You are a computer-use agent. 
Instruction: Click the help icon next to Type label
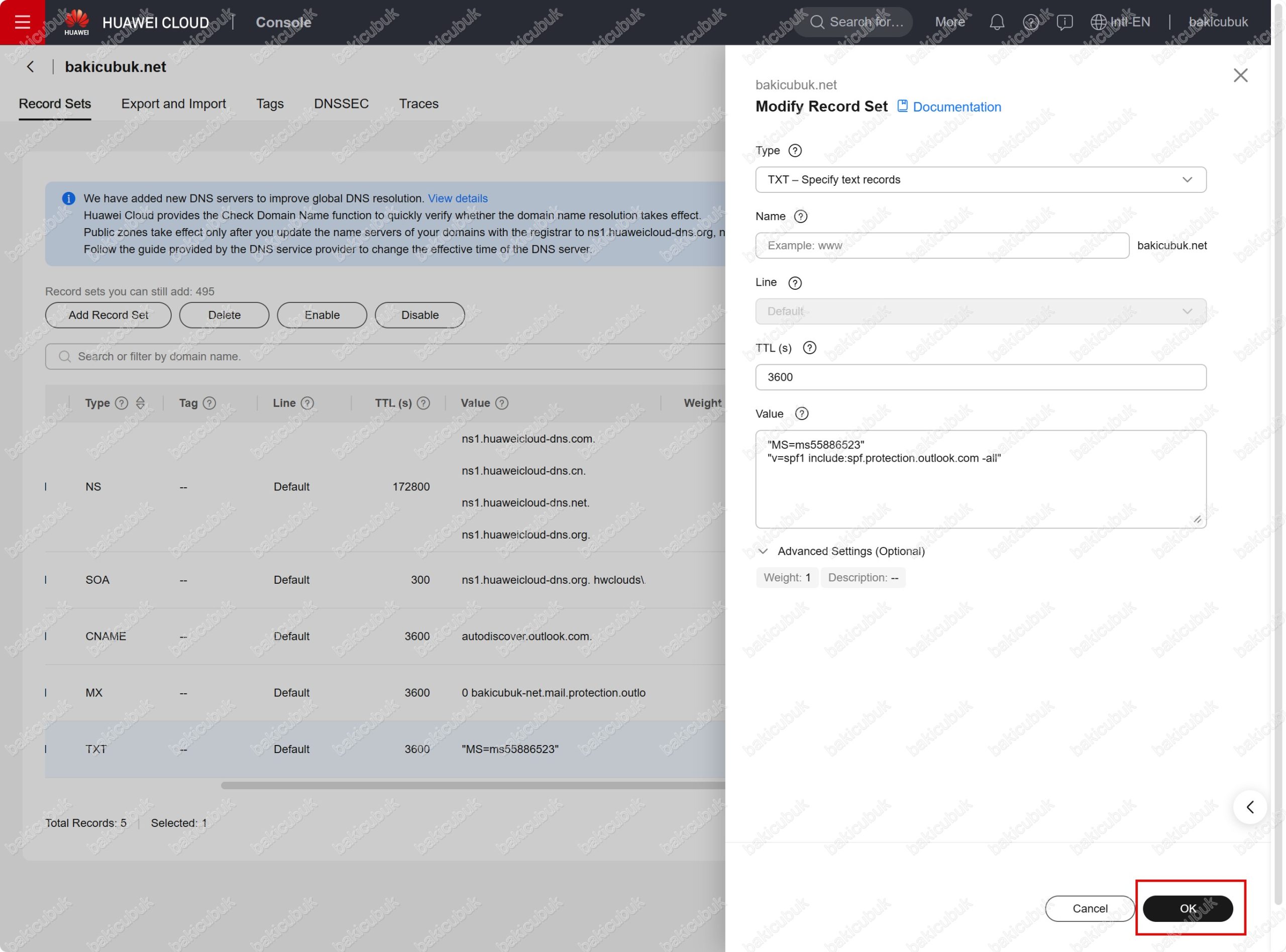coord(795,150)
